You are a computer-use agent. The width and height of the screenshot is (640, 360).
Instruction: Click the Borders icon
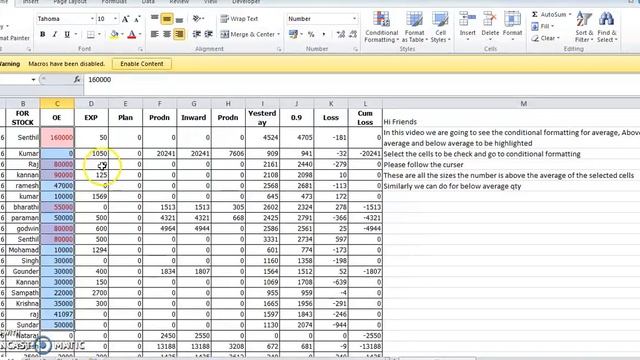tap(91, 35)
